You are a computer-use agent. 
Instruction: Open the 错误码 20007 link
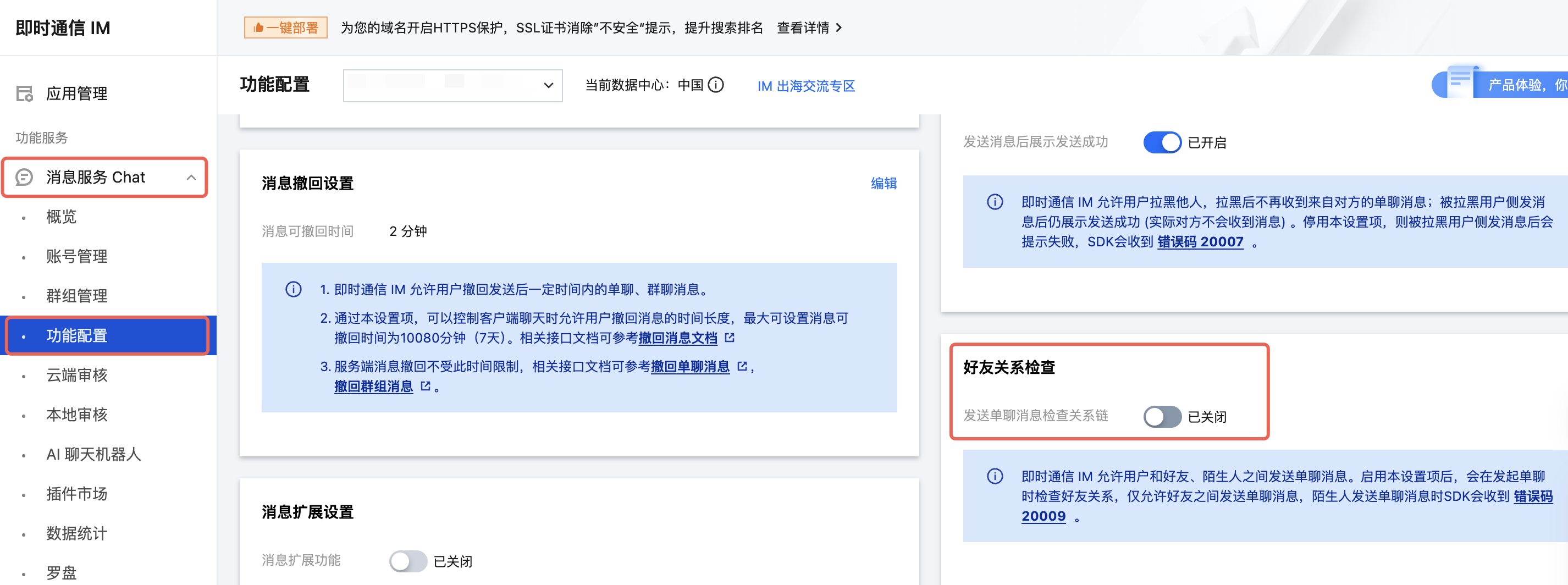pyautogui.click(x=1200, y=242)
